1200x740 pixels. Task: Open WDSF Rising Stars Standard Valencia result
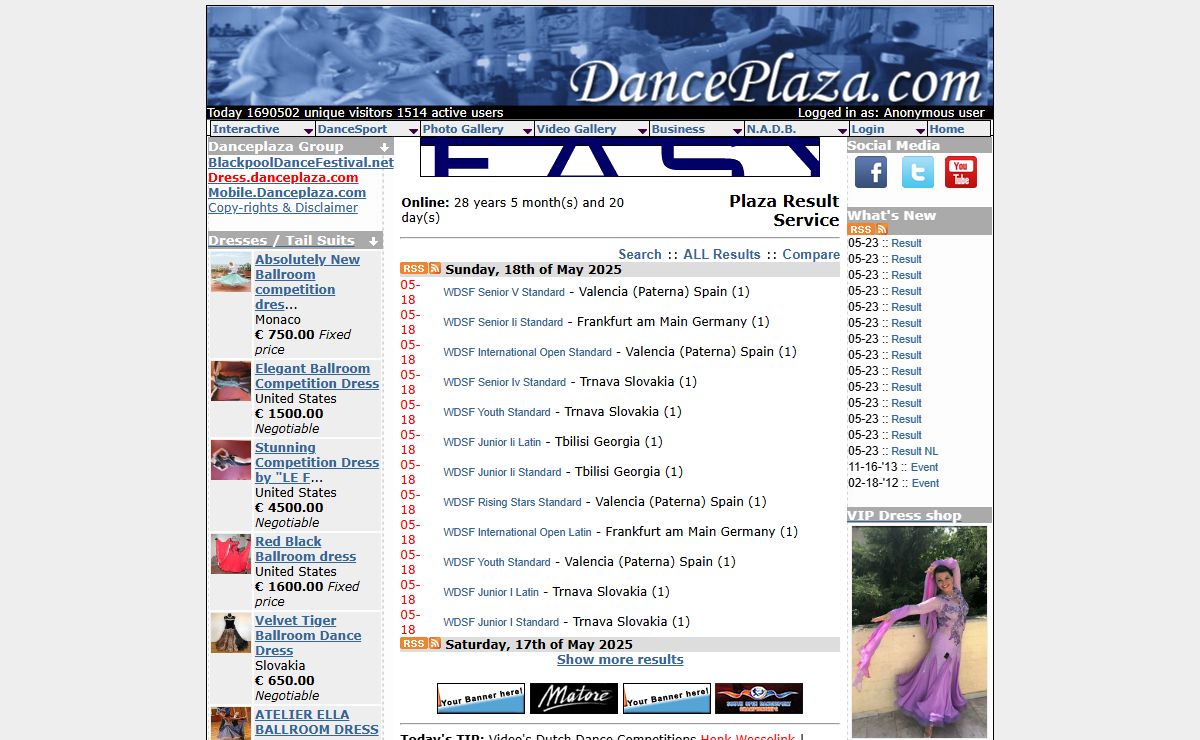512,503
